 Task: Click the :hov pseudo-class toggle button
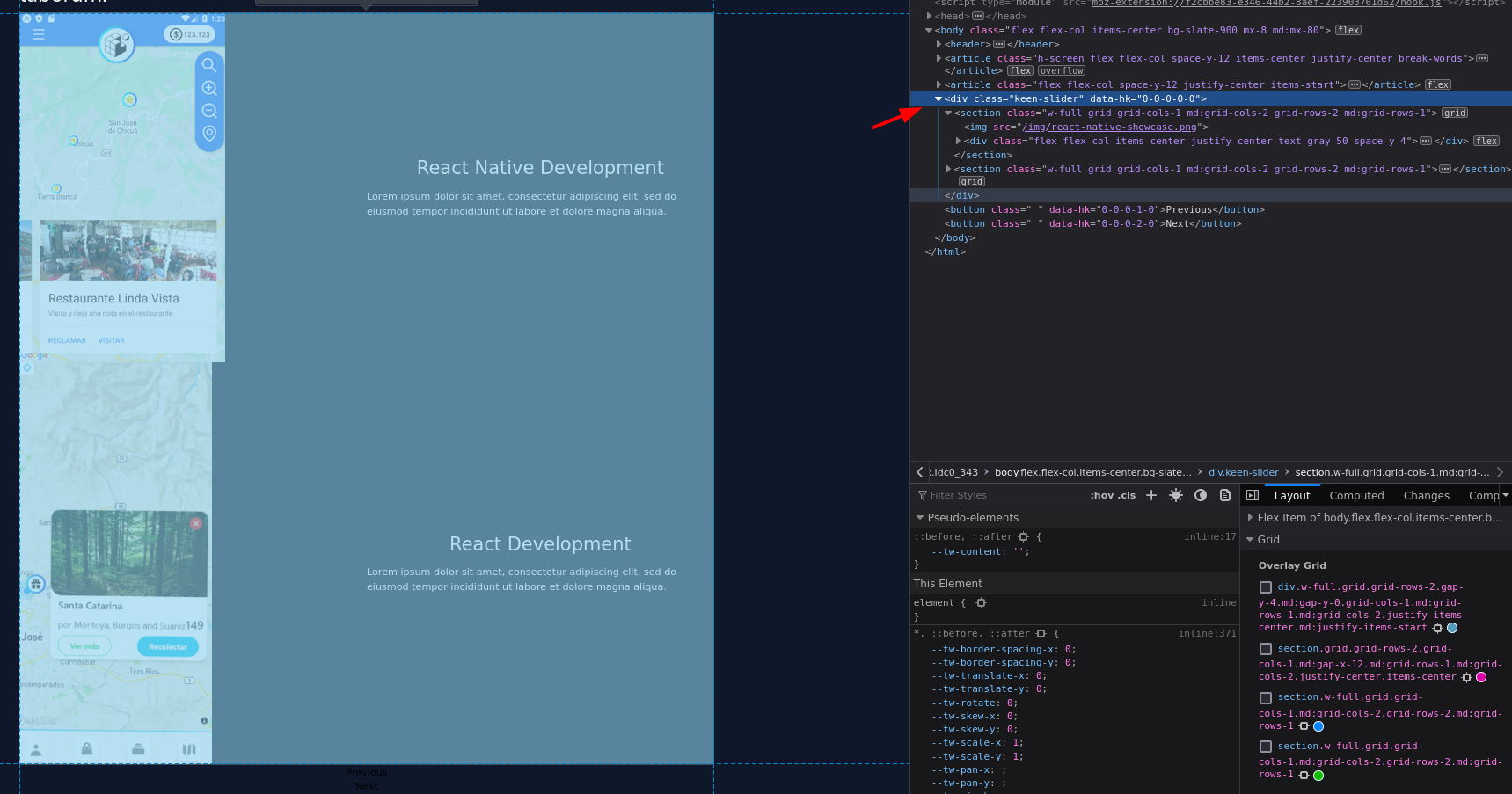(1102, 495)
